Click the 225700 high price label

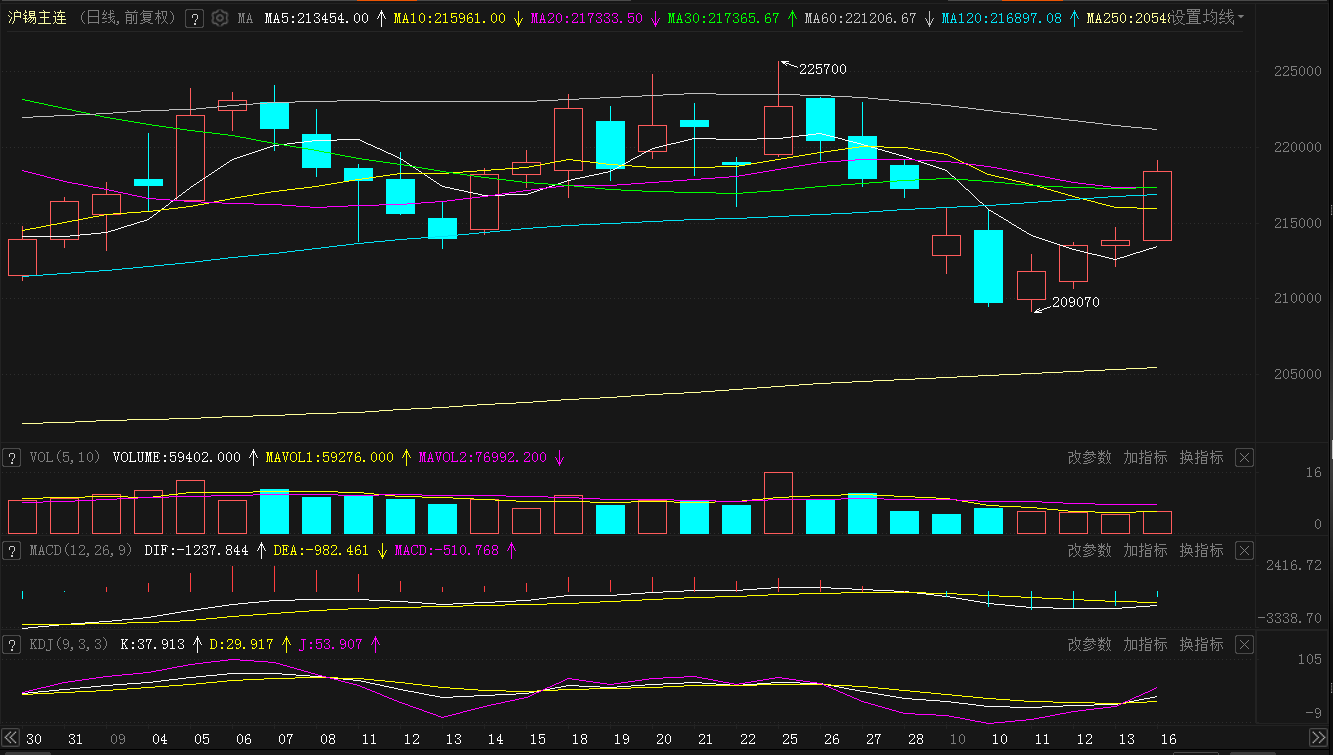pos(822,69)
